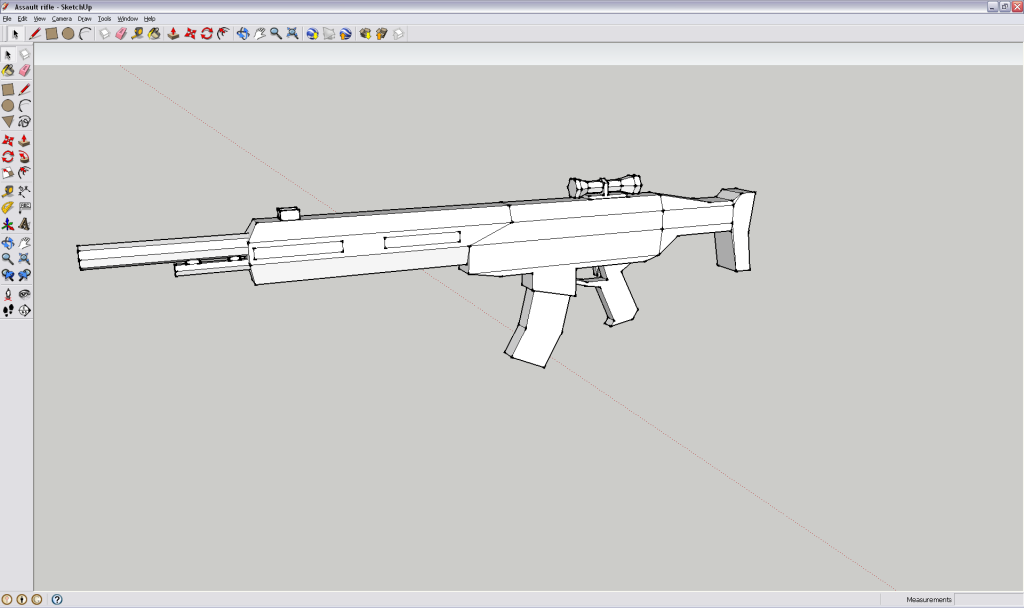
Task: Choose the Zoom Window tool
Action: 24,259
